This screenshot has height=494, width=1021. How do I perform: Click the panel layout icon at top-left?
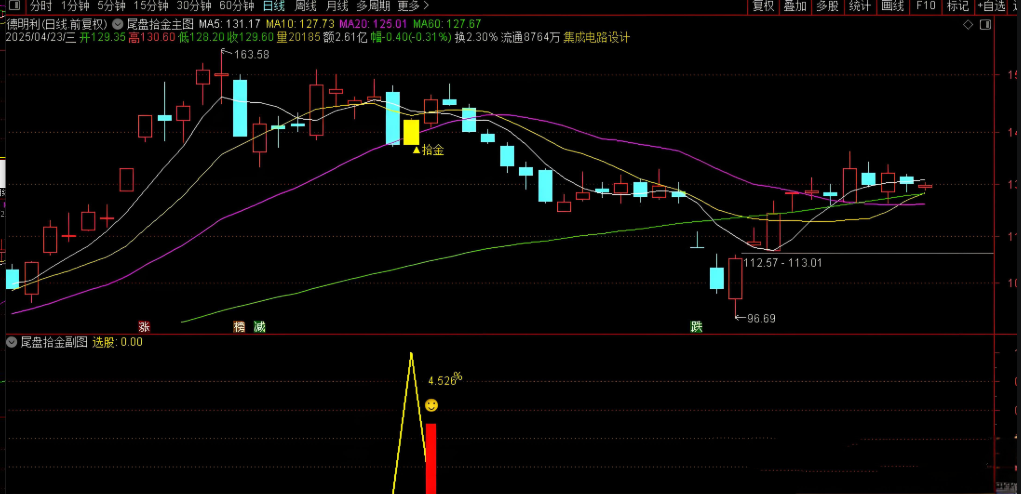coord(13,6)
